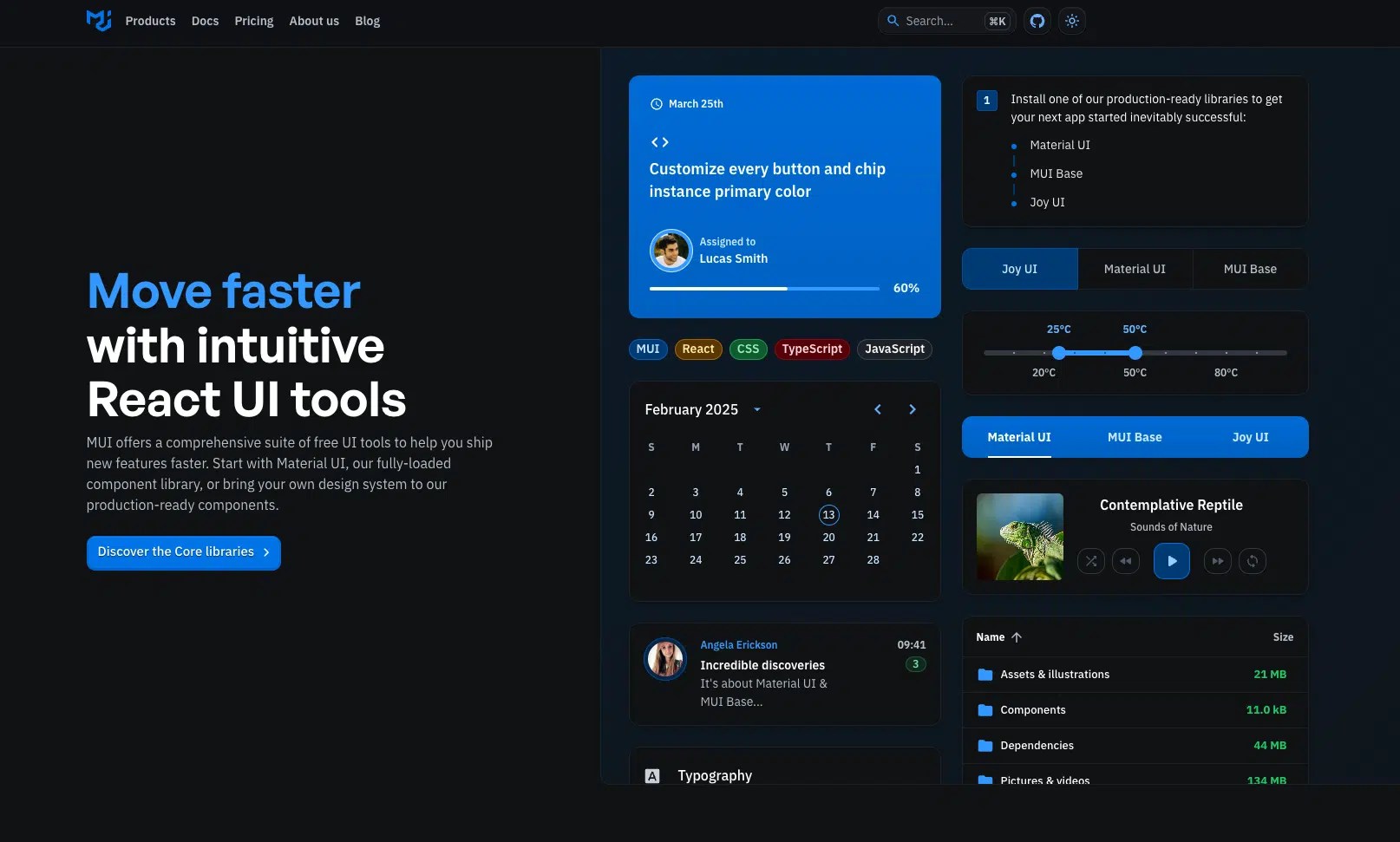The height and width of the screenshot is (842, 1400).
Task: Click the Name column sort arrow
Action: click(x=1017, y=637)
